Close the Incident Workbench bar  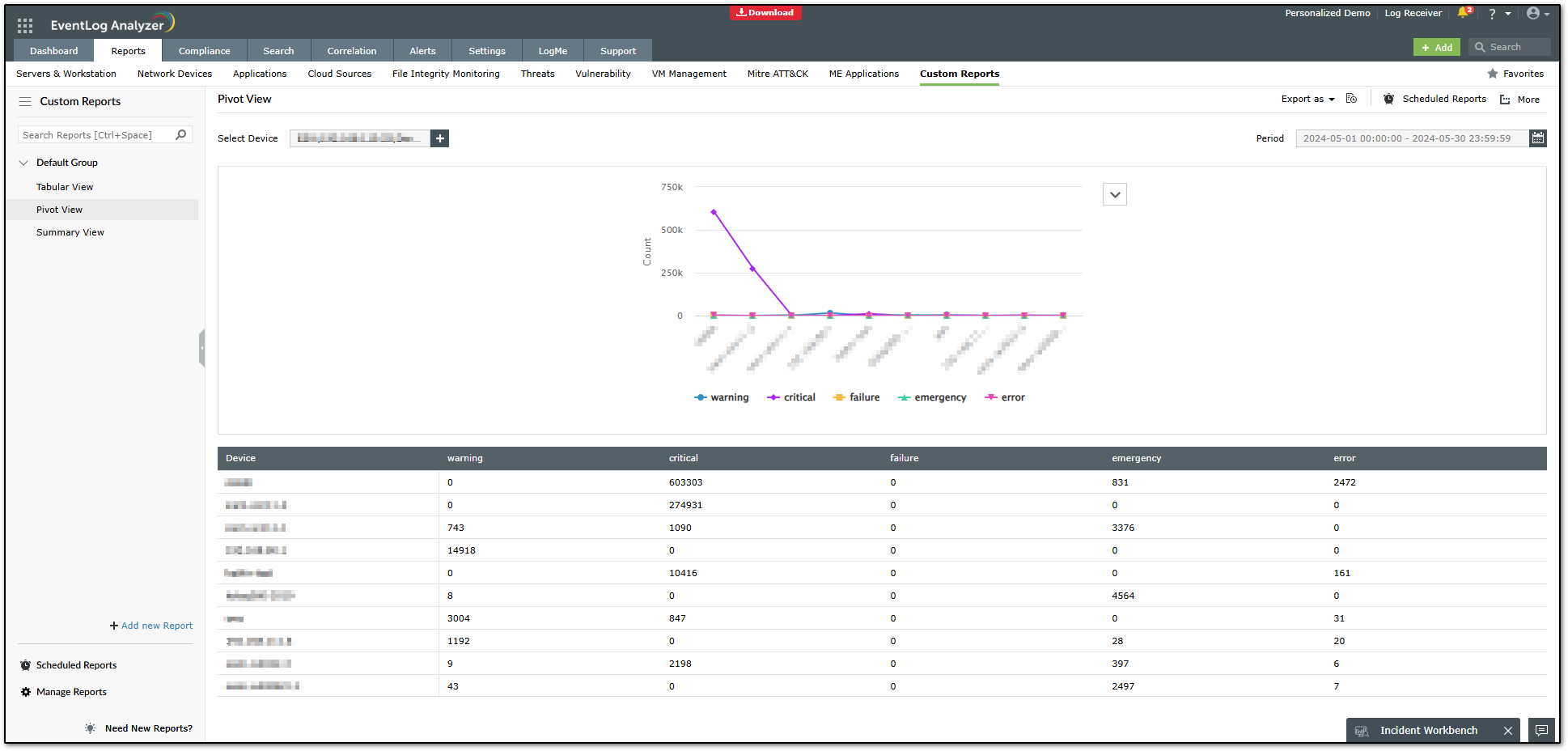click(x=1508, y=731)
